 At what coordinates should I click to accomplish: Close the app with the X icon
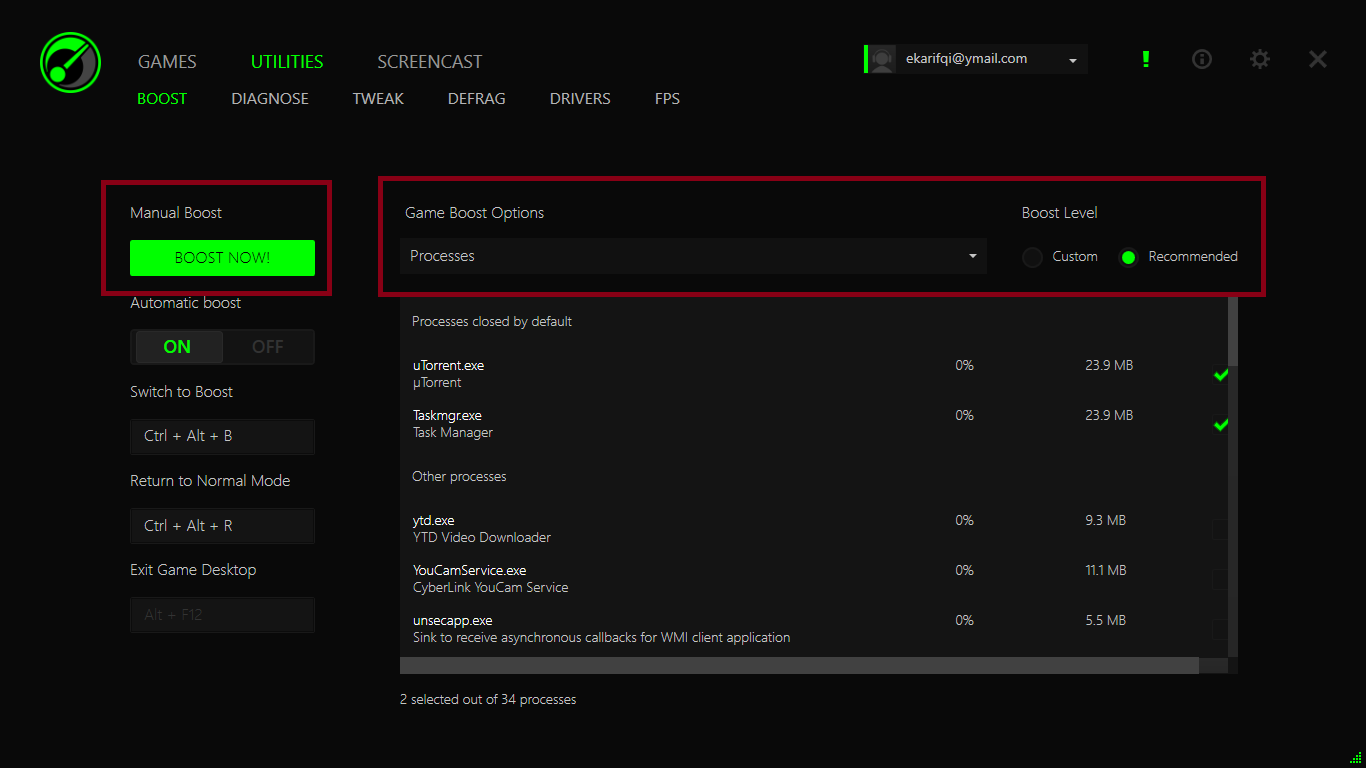click(1318, 60)
